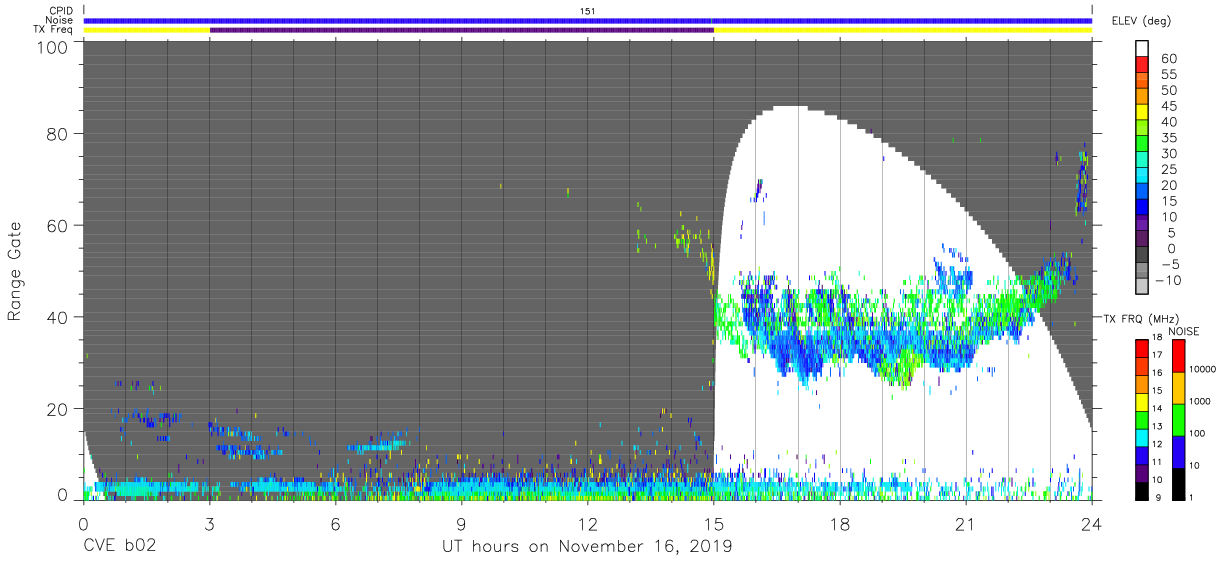The image size is (1228, 567).
Task: Click the 45 label on the ELEV colorbar
Action: [x=1169, y=106]
